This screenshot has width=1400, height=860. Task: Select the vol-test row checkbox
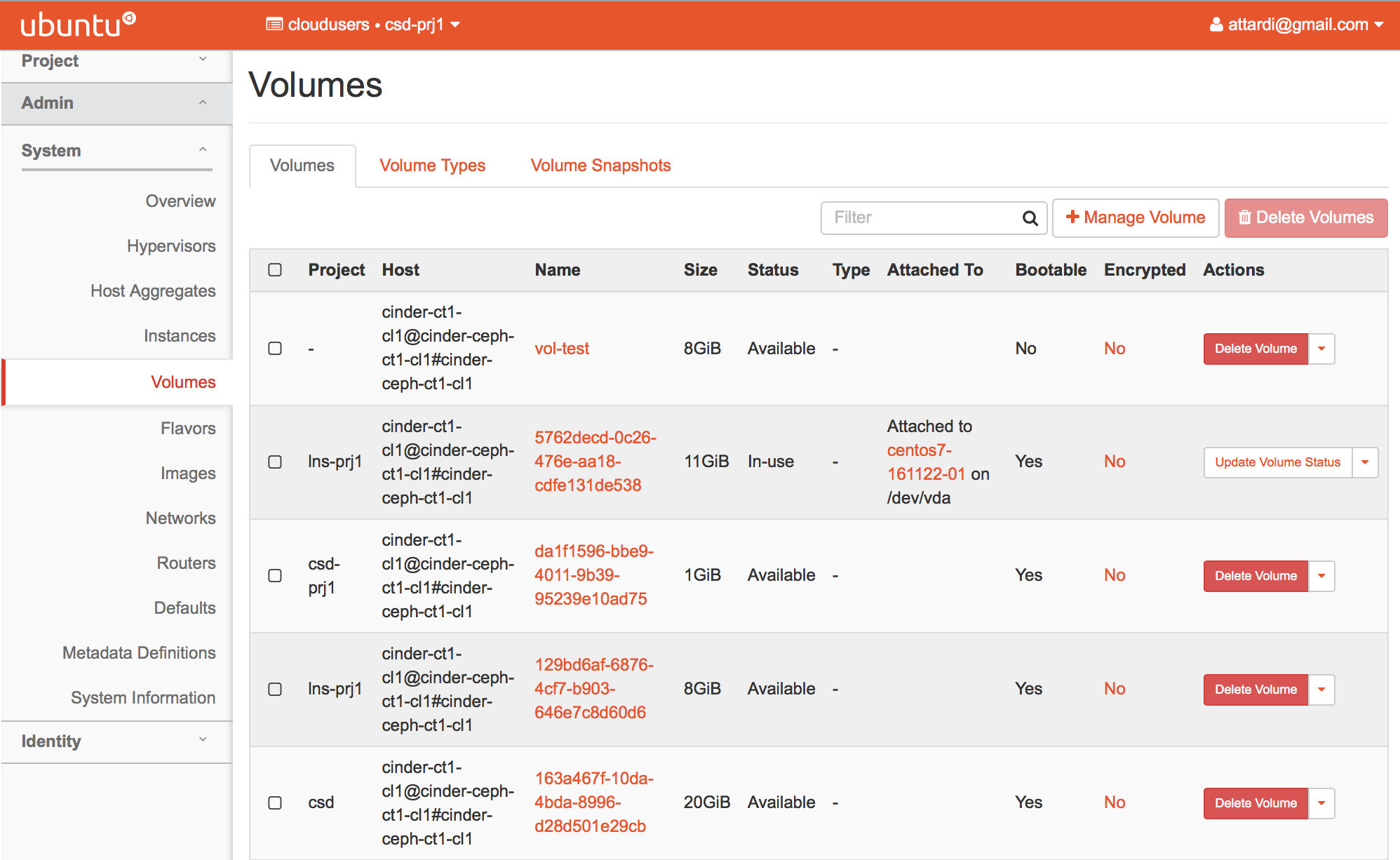[275, 349]
